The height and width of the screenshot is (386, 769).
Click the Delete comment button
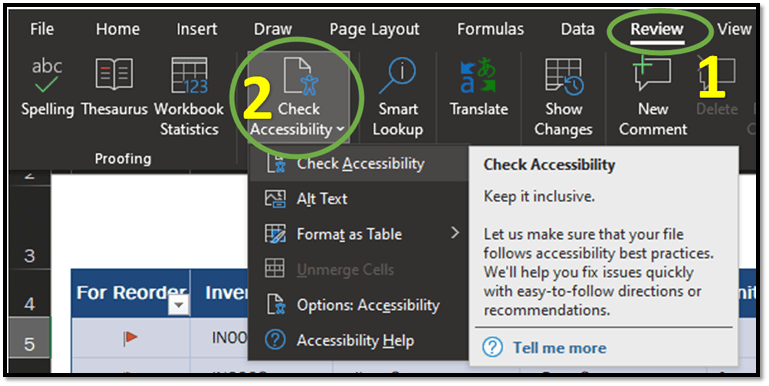[717, 88]
